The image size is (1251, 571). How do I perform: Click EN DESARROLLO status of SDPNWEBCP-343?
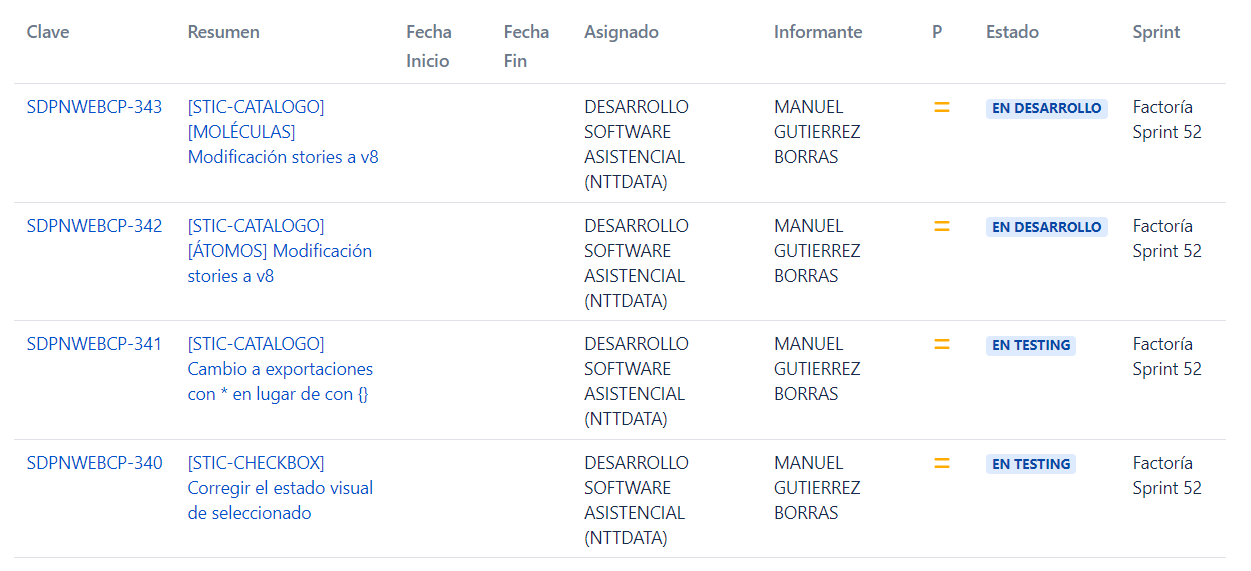point(1046,108)
